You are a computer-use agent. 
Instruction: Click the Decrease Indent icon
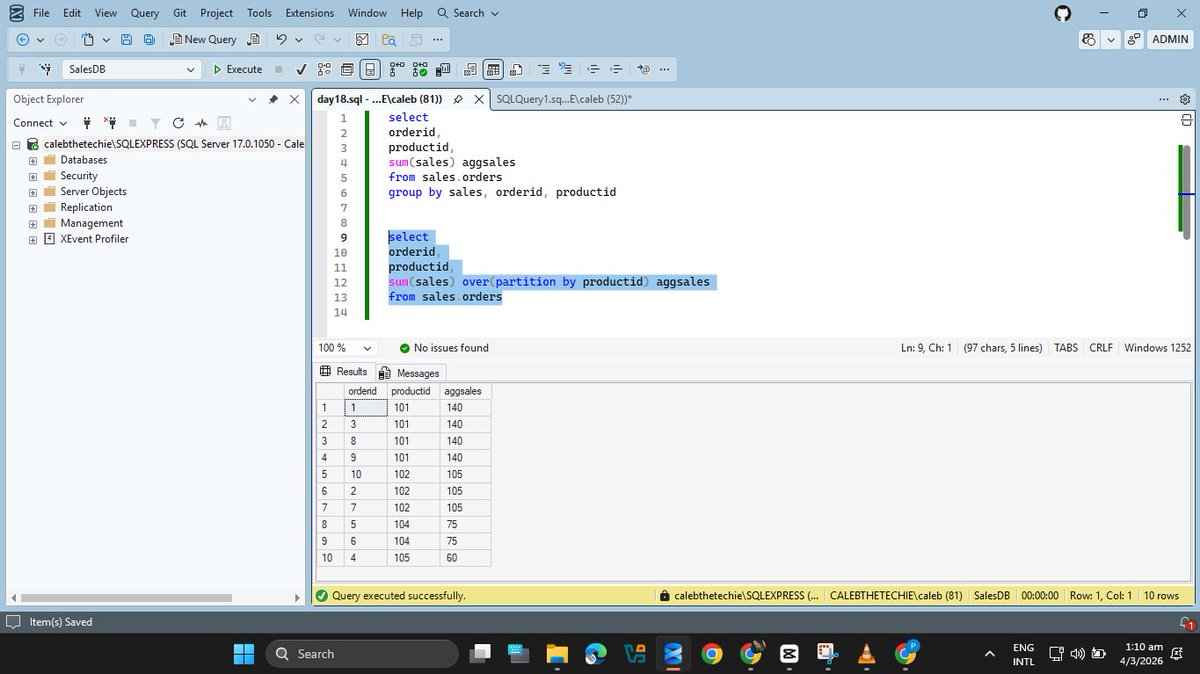[x=594, y=69]
